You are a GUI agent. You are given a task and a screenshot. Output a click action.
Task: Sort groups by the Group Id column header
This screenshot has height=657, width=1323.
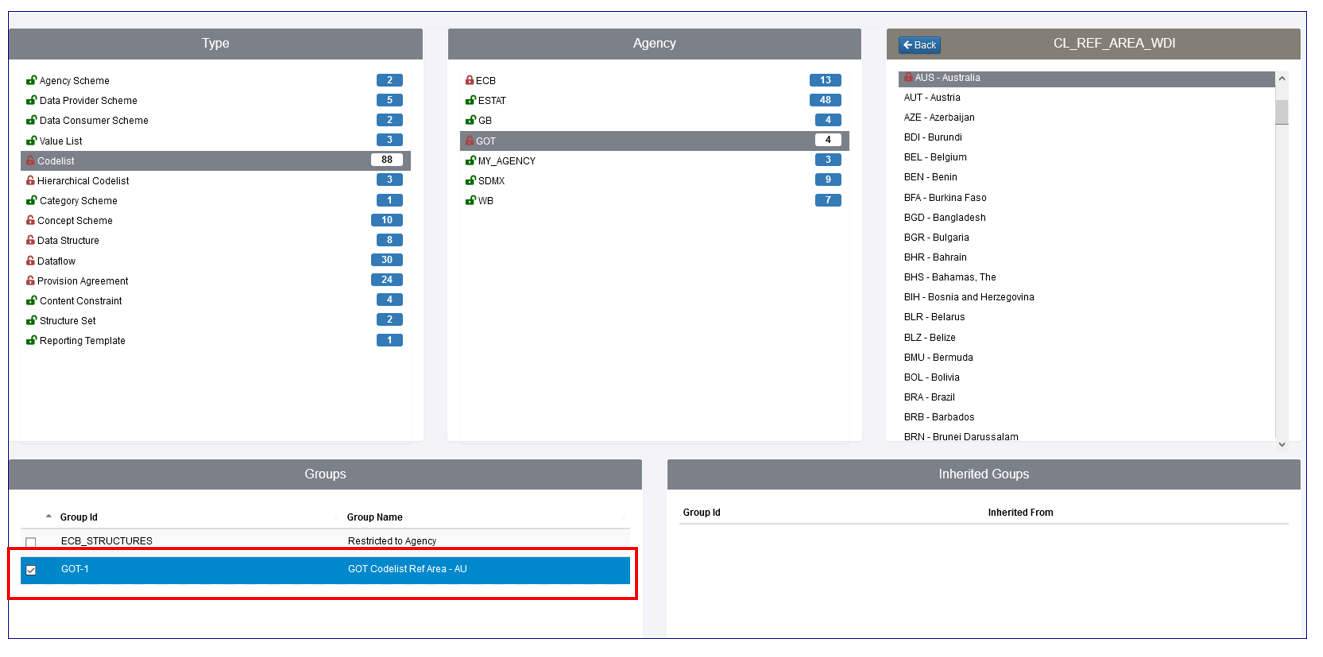pos(79,517)
